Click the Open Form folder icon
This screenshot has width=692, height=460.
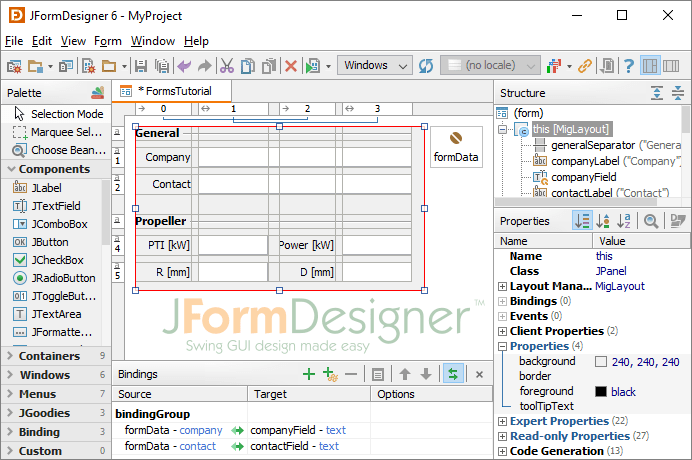click(109, 66)
